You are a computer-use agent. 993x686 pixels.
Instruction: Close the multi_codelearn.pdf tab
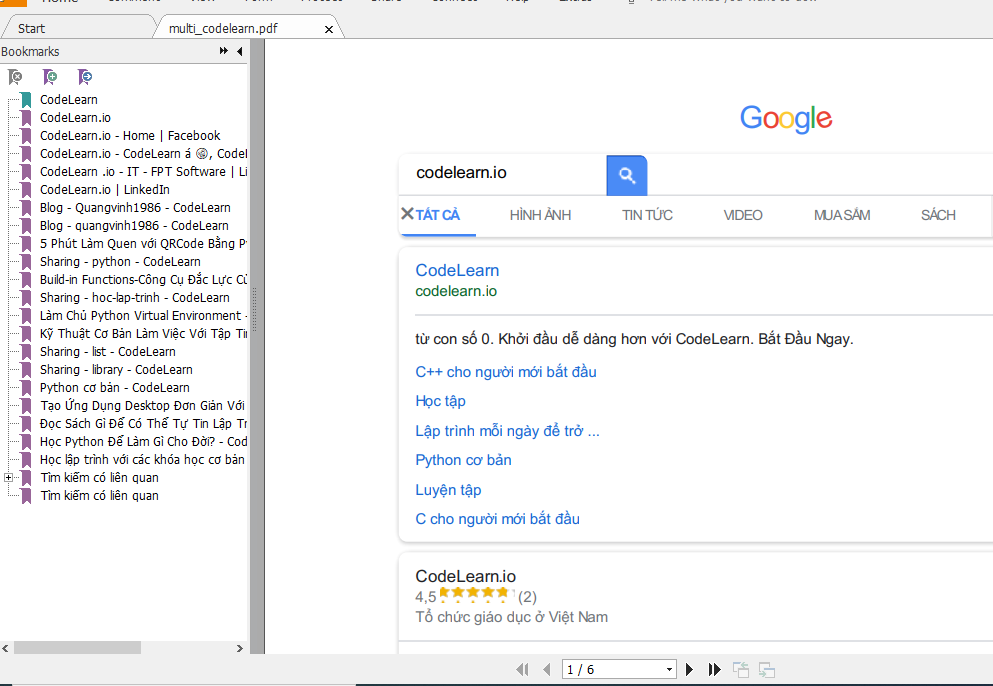pyautogui.click(x=329, y=29)
